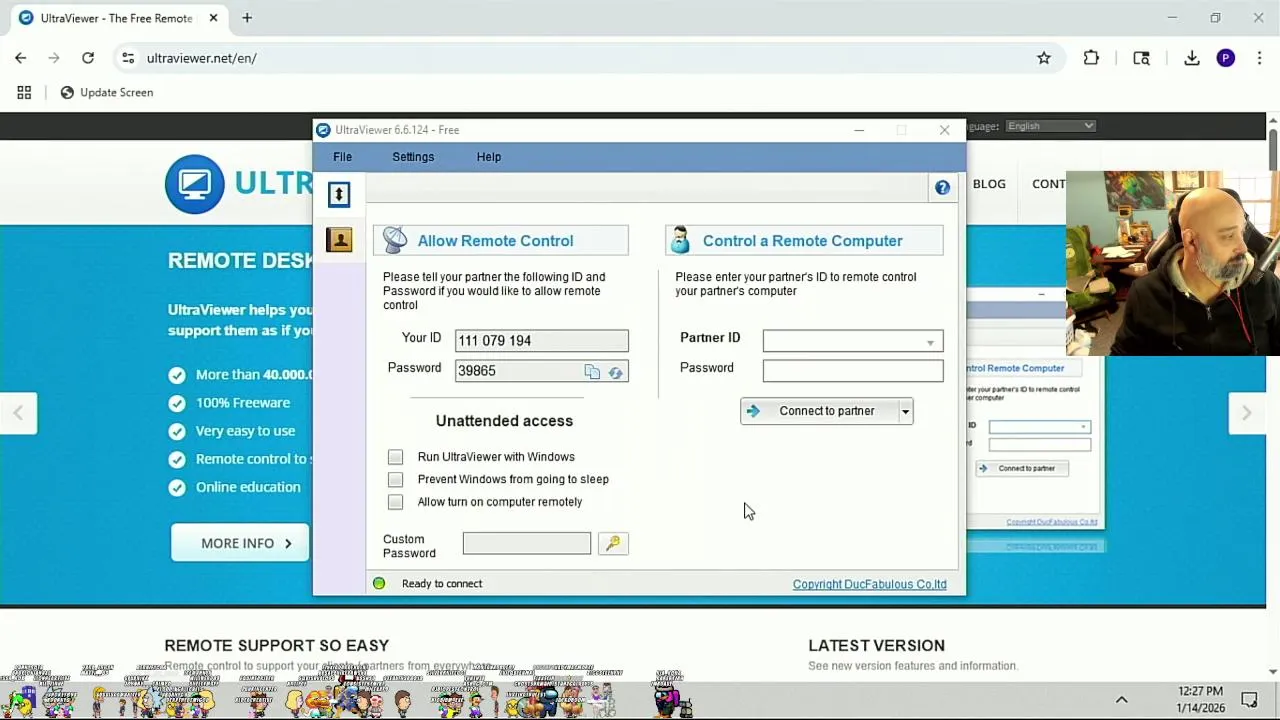The image size is (1280, 720).
Task: Open the UltraViewer contacts sidebar icon
Action: coord(339,240)
